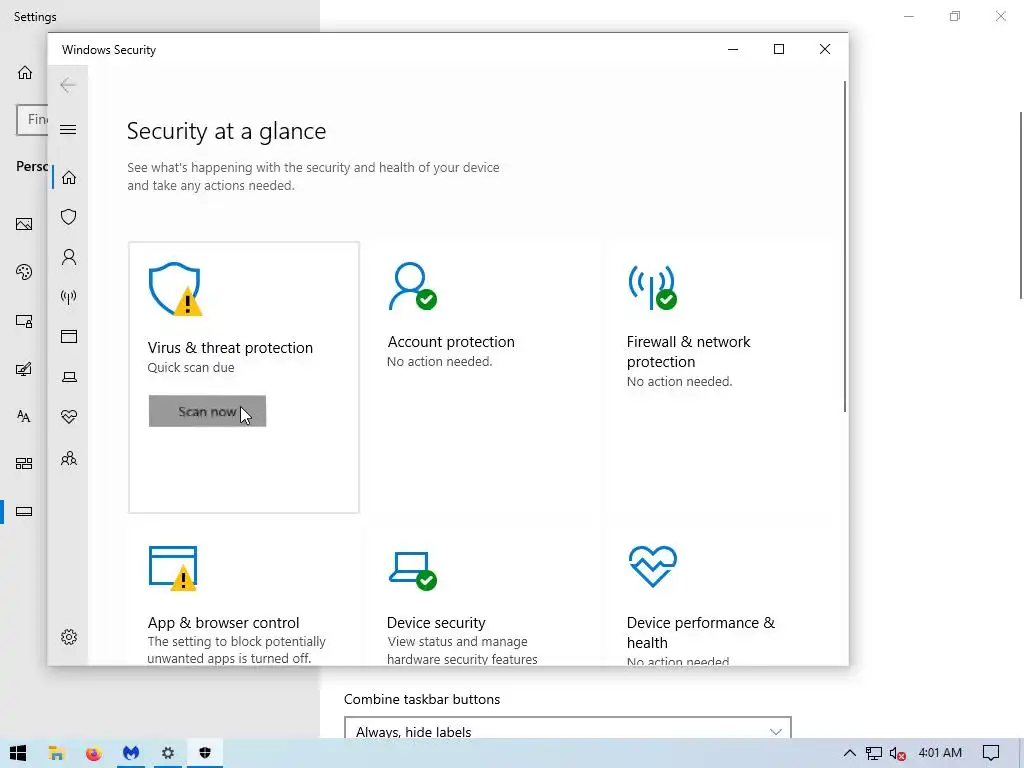Launch Firefox from the taskbar
The image size is (1024, 768).
coord(93,753)
